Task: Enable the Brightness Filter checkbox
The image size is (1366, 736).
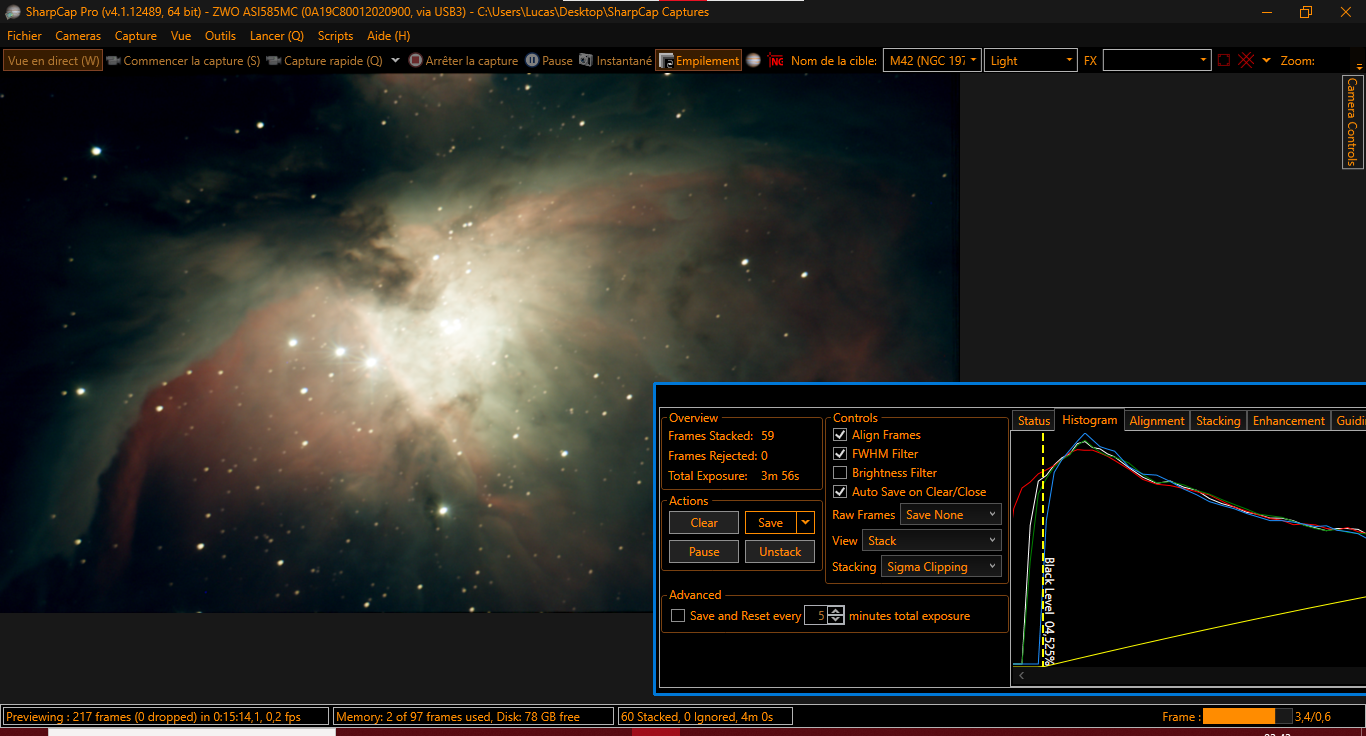Action: 840,473
